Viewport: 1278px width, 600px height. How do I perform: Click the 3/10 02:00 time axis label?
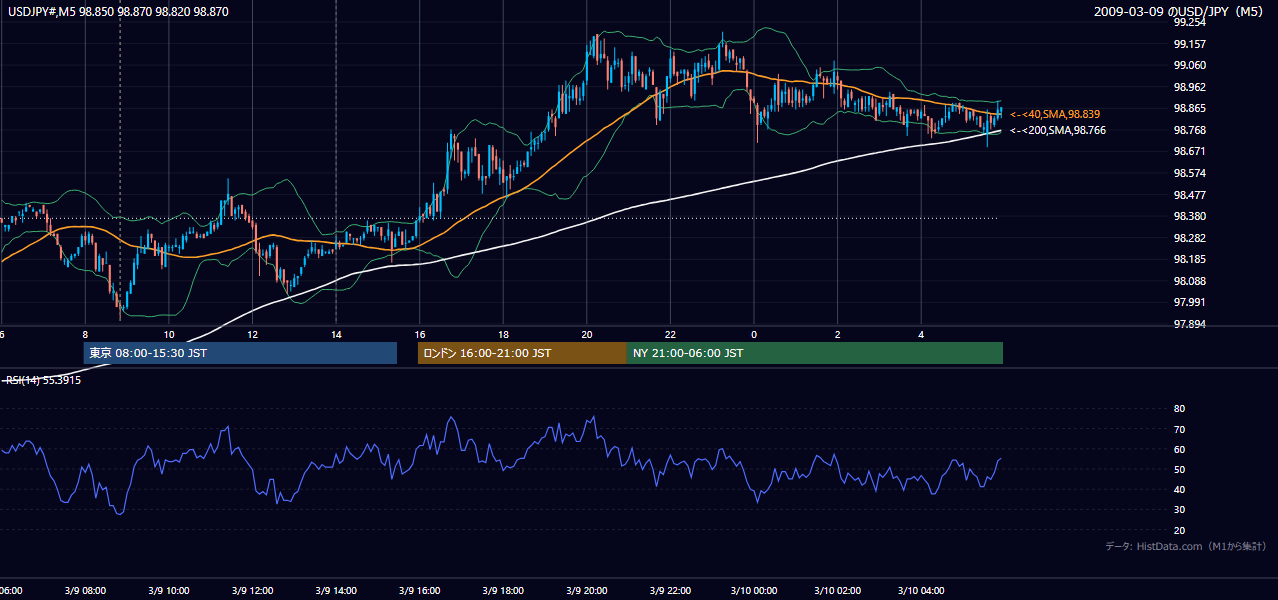click(x=838, y=591)
